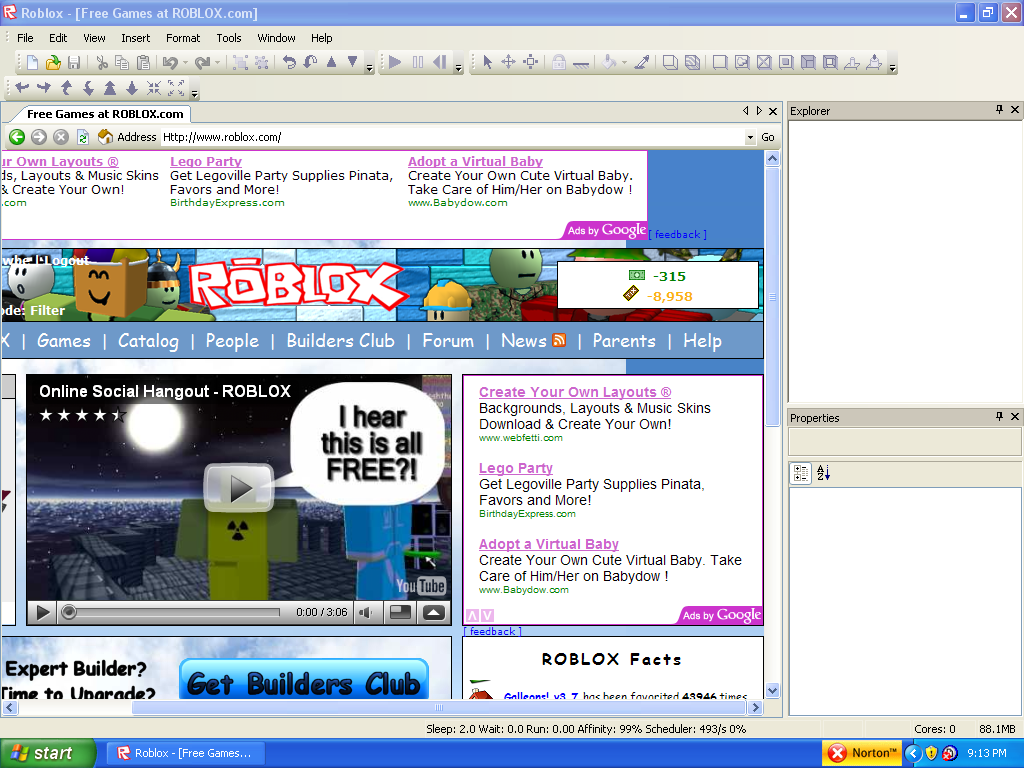This screenshot has width=1024, height=768.
Task: Toggle the Explorer panel pin
Action: (x=999, y=110)
